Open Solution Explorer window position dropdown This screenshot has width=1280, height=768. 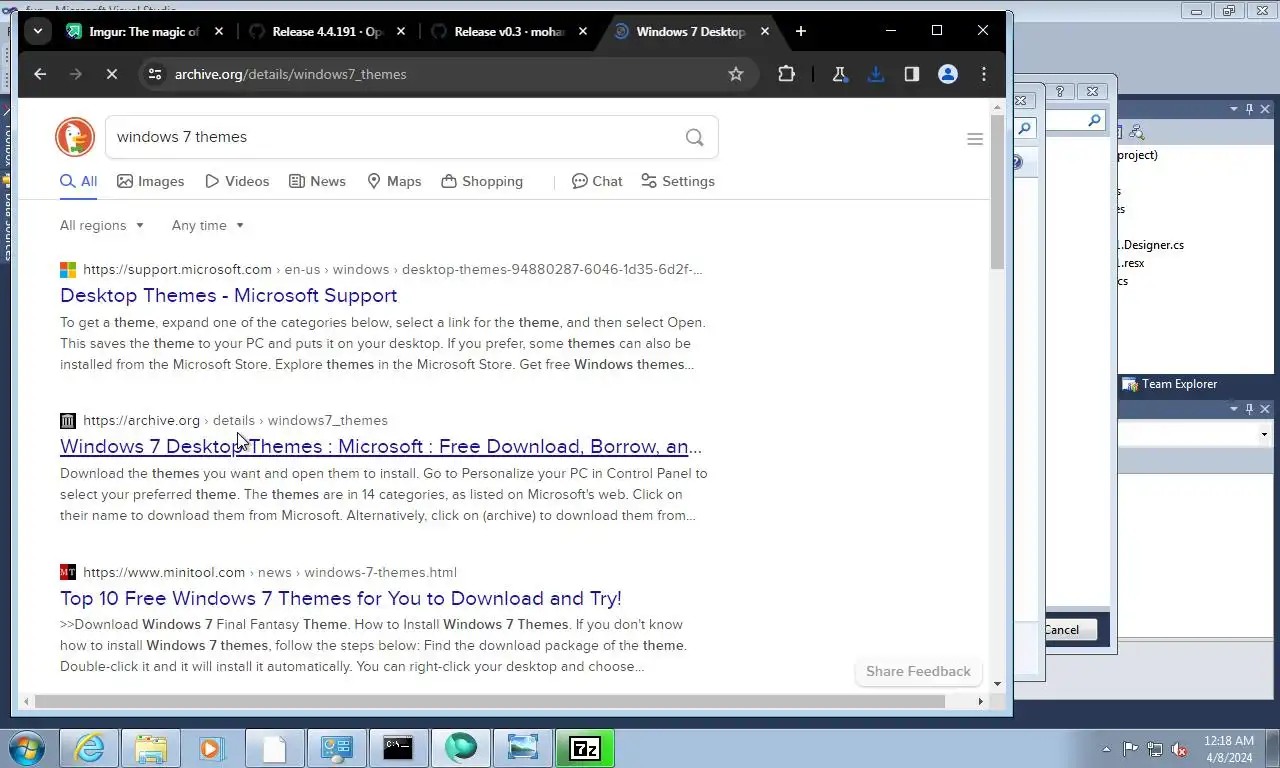[1234, 109]
